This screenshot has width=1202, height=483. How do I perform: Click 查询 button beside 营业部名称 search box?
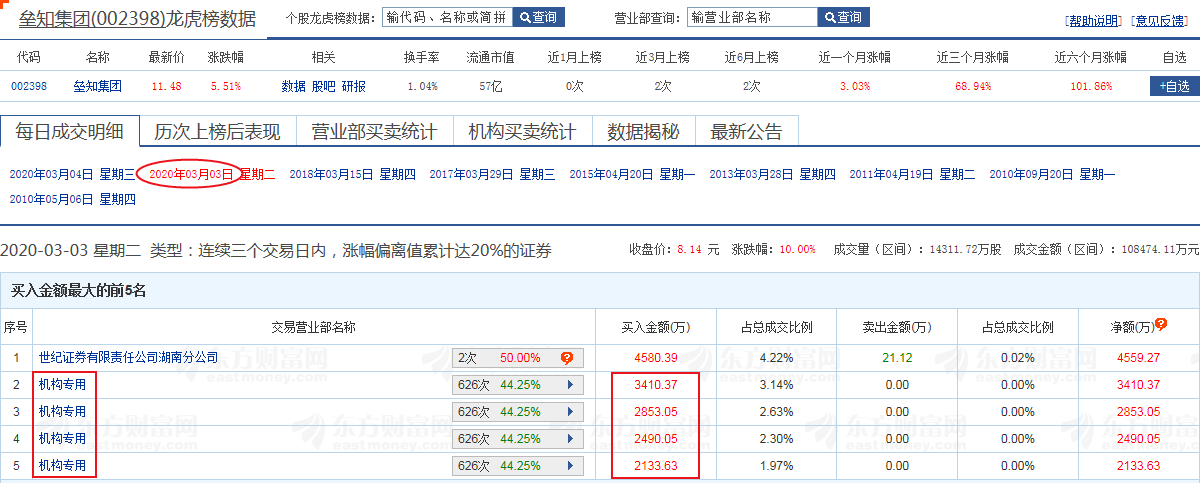844,17
